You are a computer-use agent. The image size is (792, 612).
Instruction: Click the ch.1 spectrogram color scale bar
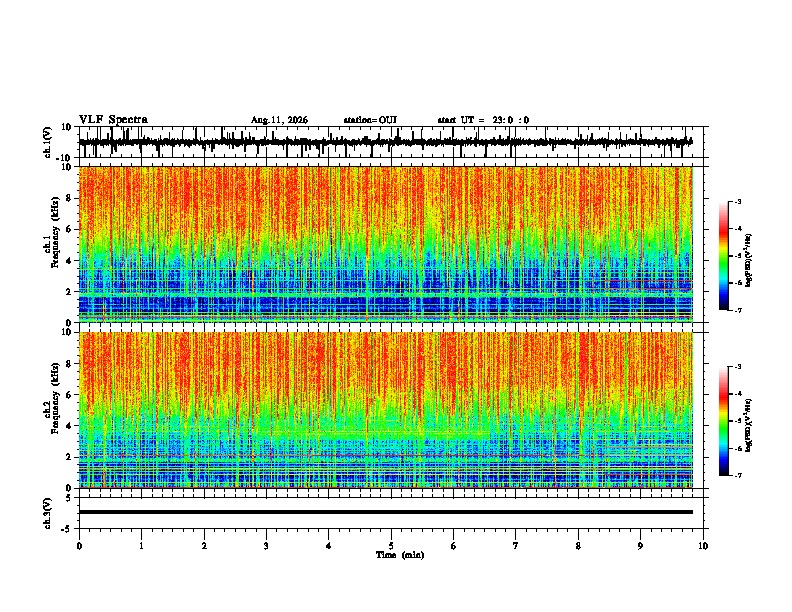coord(724,256)
